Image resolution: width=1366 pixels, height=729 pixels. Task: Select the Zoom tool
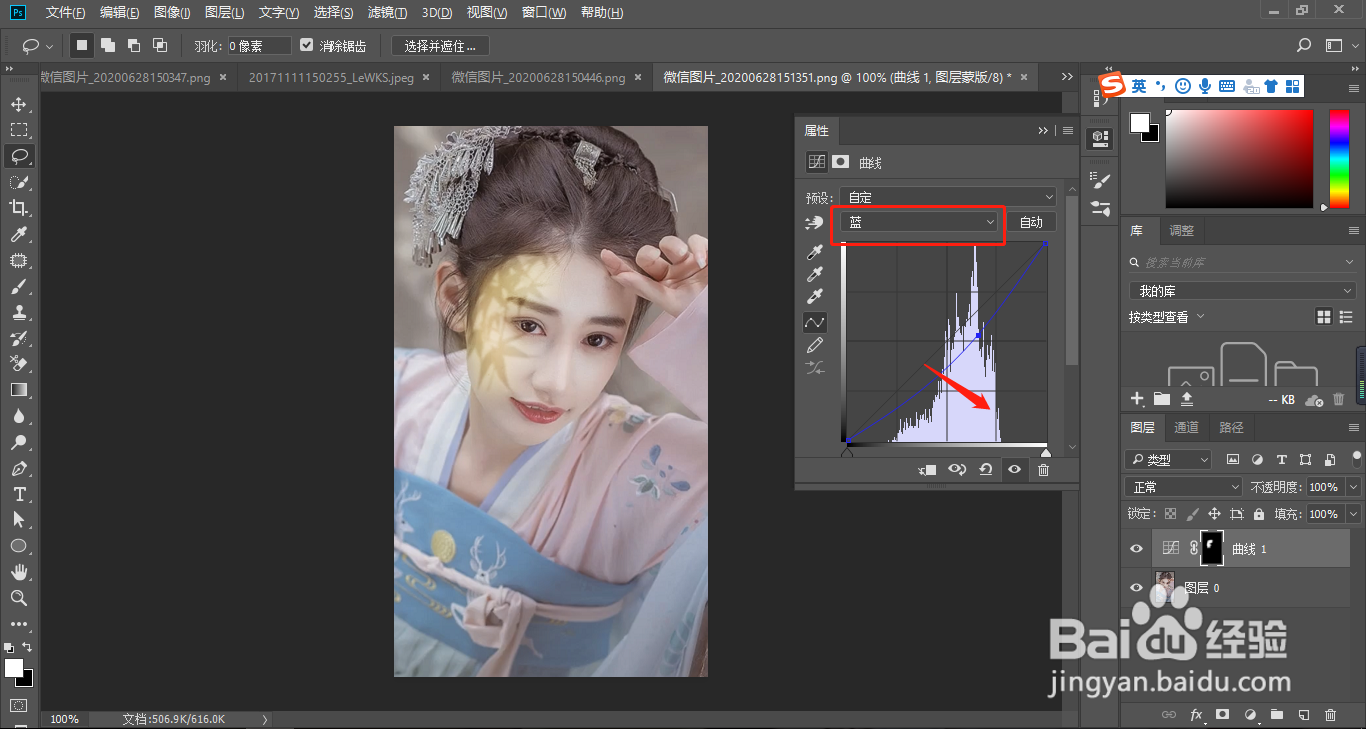pyautogui.click(x=18, y=598)
